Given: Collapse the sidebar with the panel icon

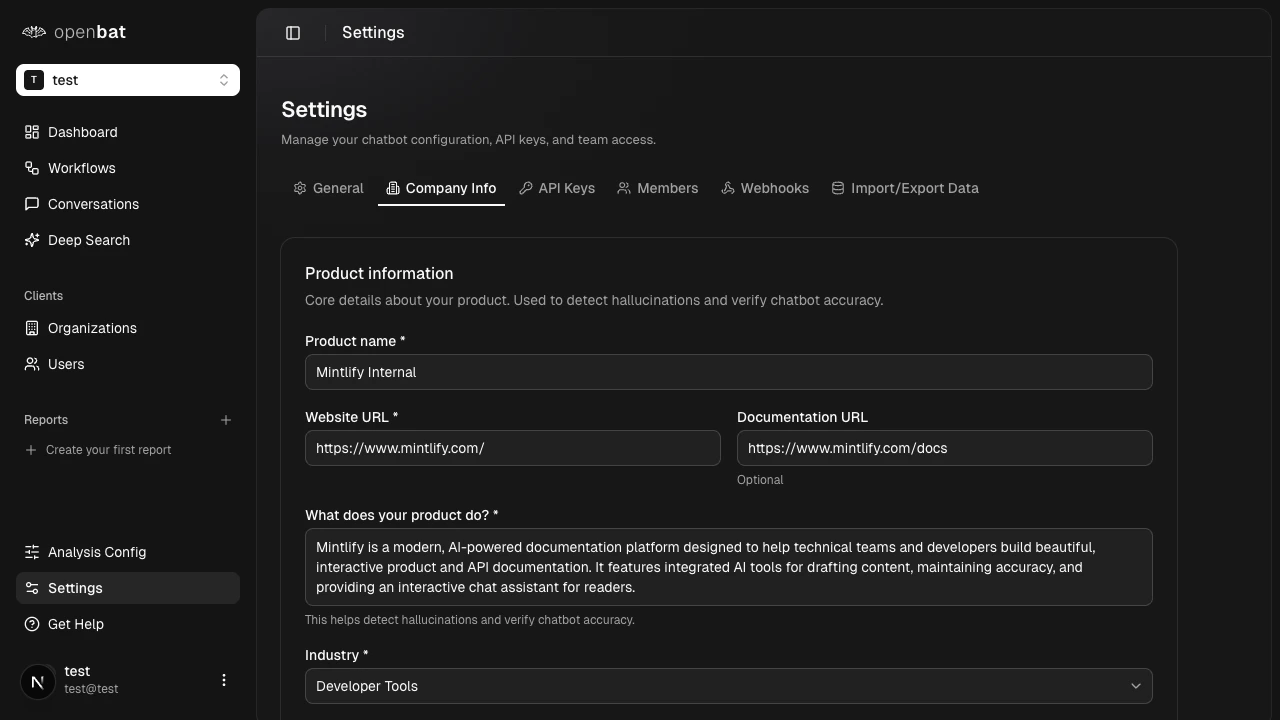Looking at the screenshot, I should [x=293, y=32].
